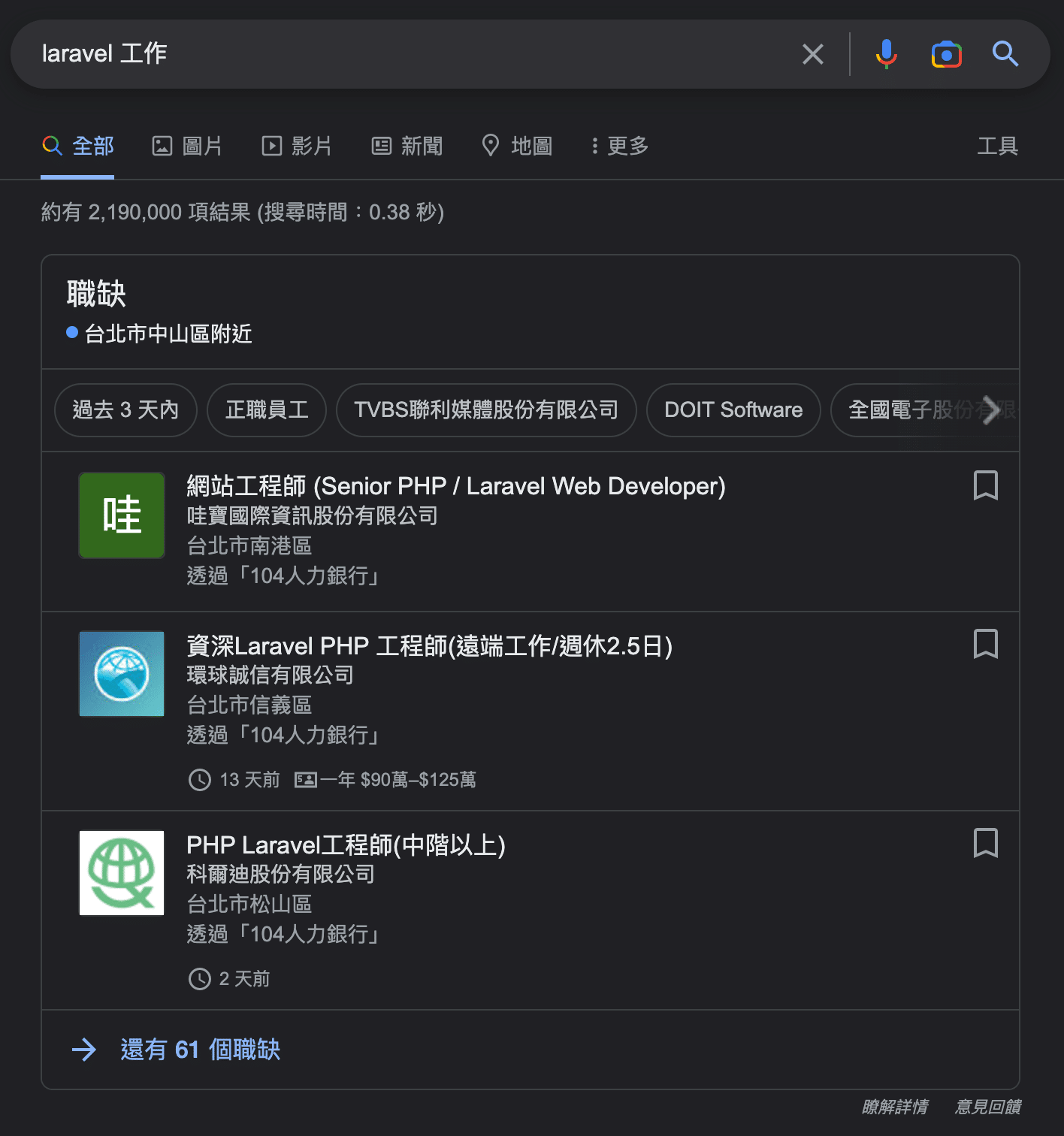Click salary 一年 $90萬–$125萬
Image resolution: width=1064 pixels, height=1136 pixels.
click(398, 780)
